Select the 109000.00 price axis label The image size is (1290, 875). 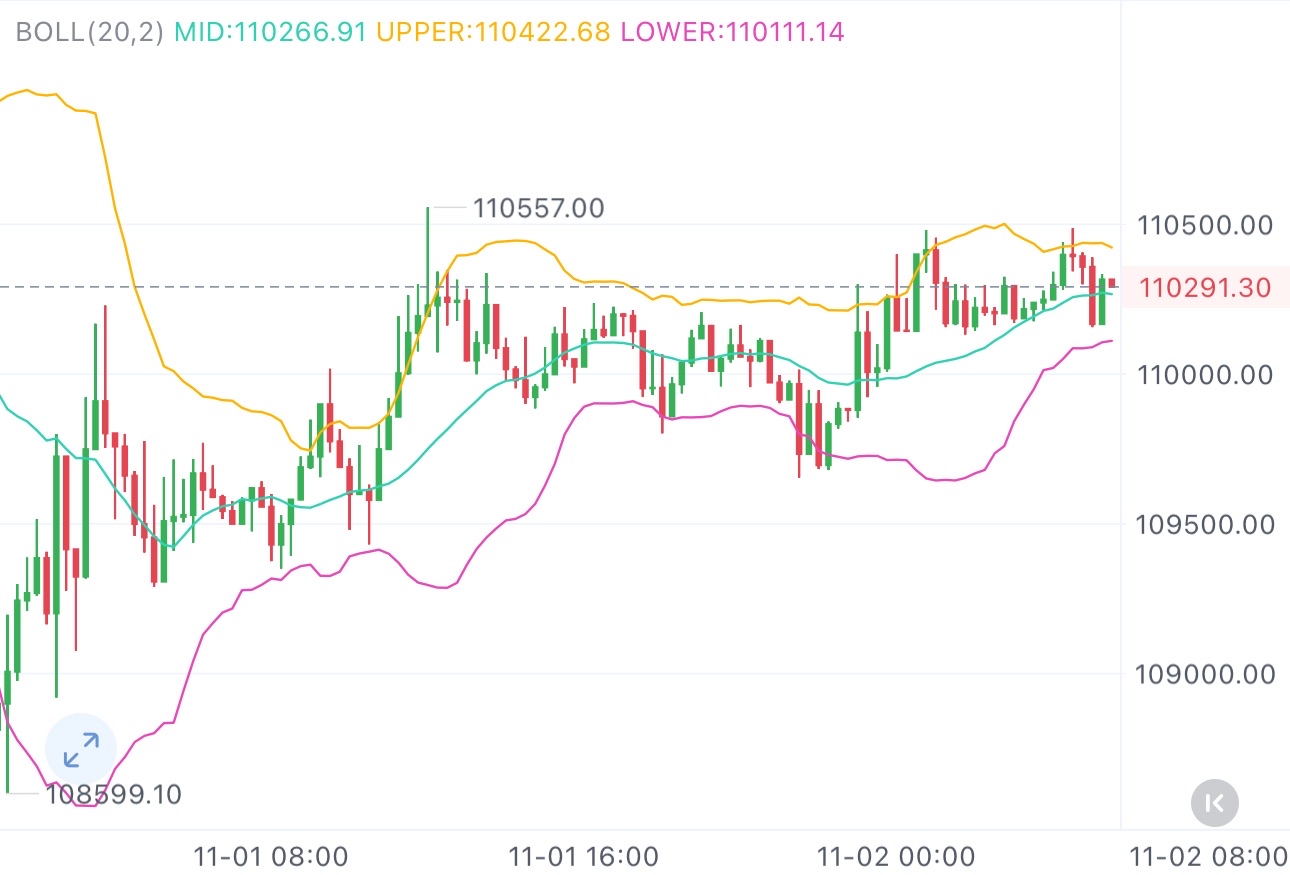[1205, 675]
